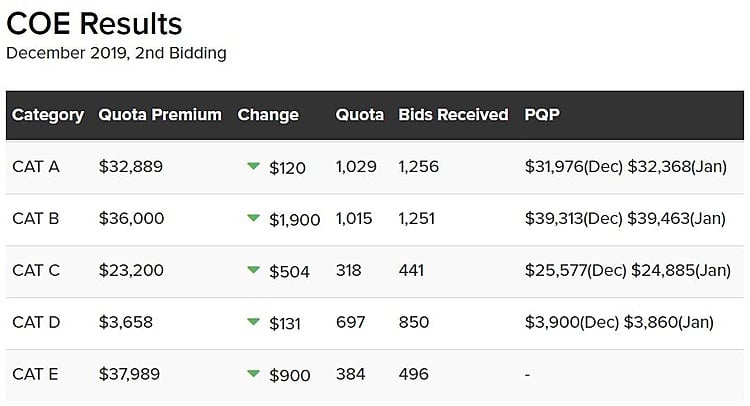Select the Category column header
Image resolution: width=750 pixels, height=406 pixels.
pyautogui.click(x=48, y=115)
